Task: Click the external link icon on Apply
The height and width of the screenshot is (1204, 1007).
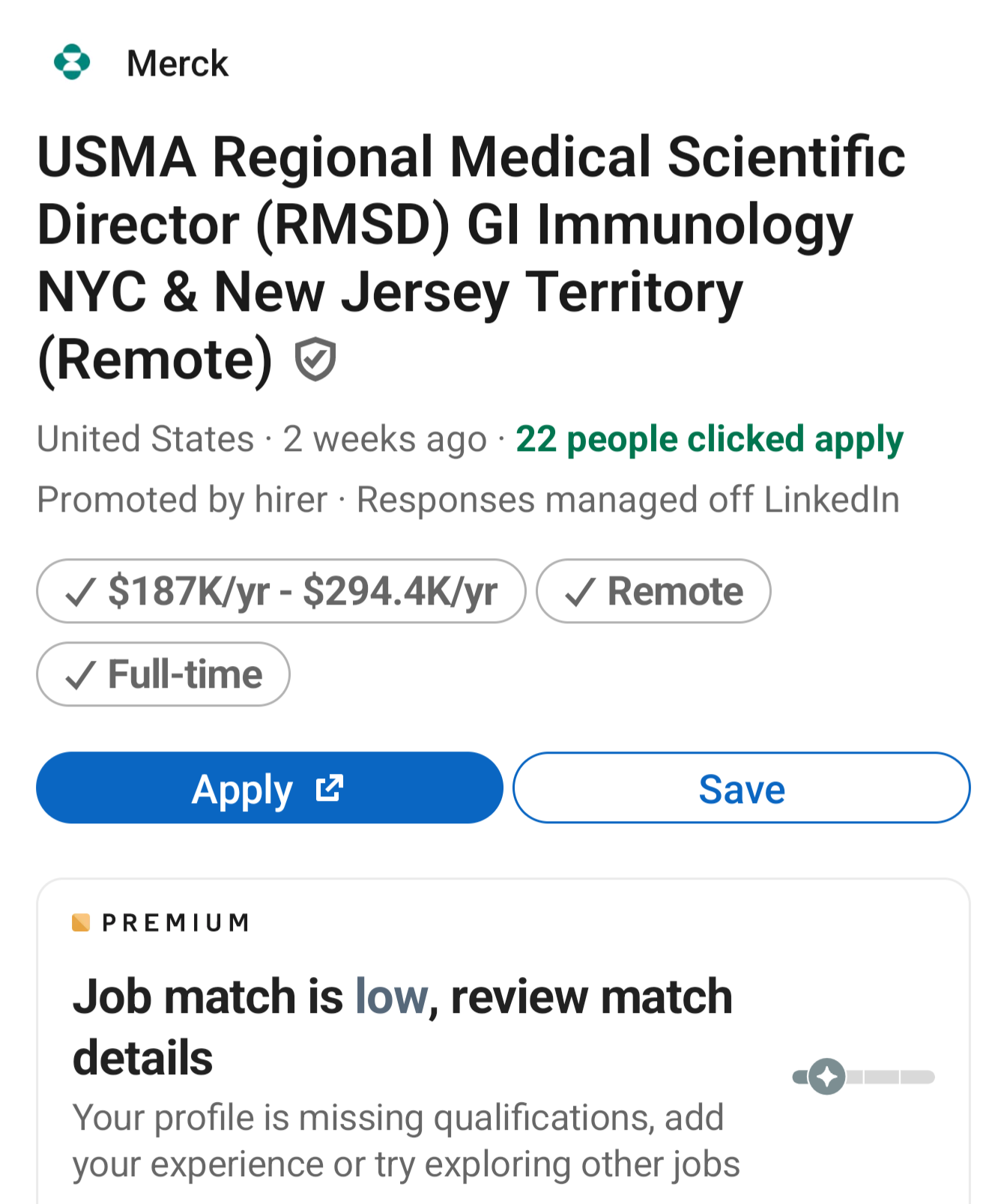Action: tap(330, 788)
